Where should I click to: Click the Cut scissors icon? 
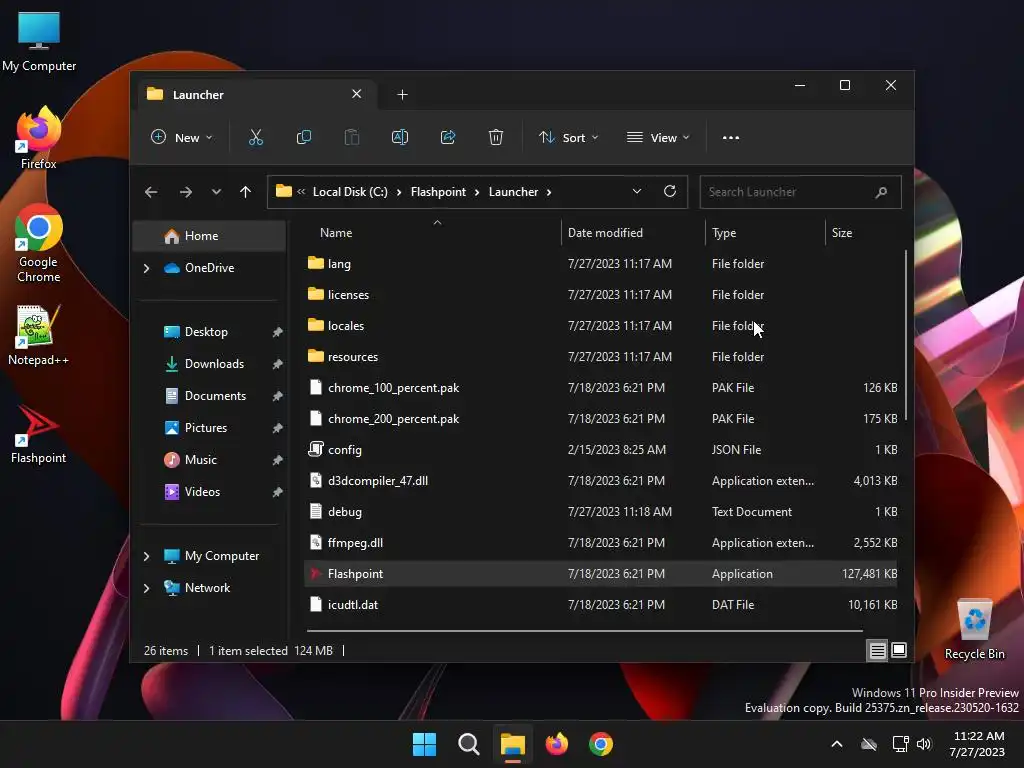click(x=255, y=137)
